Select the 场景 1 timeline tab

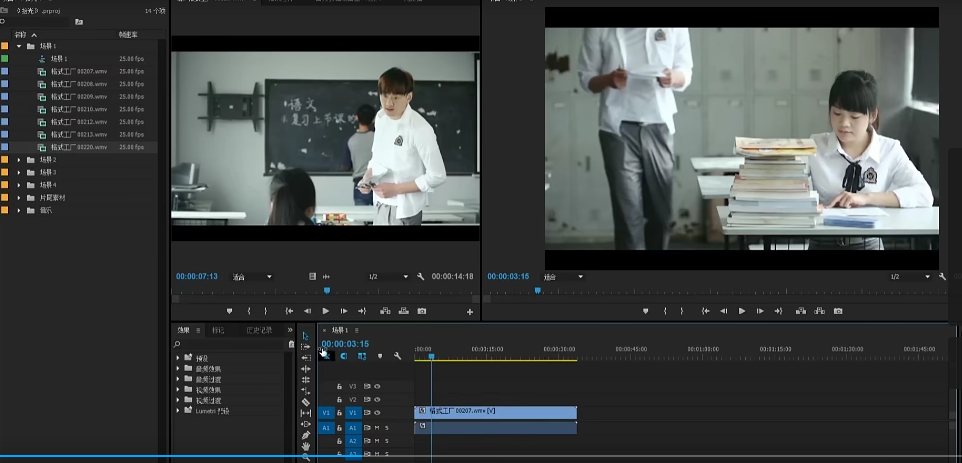(x=340, y=330)
